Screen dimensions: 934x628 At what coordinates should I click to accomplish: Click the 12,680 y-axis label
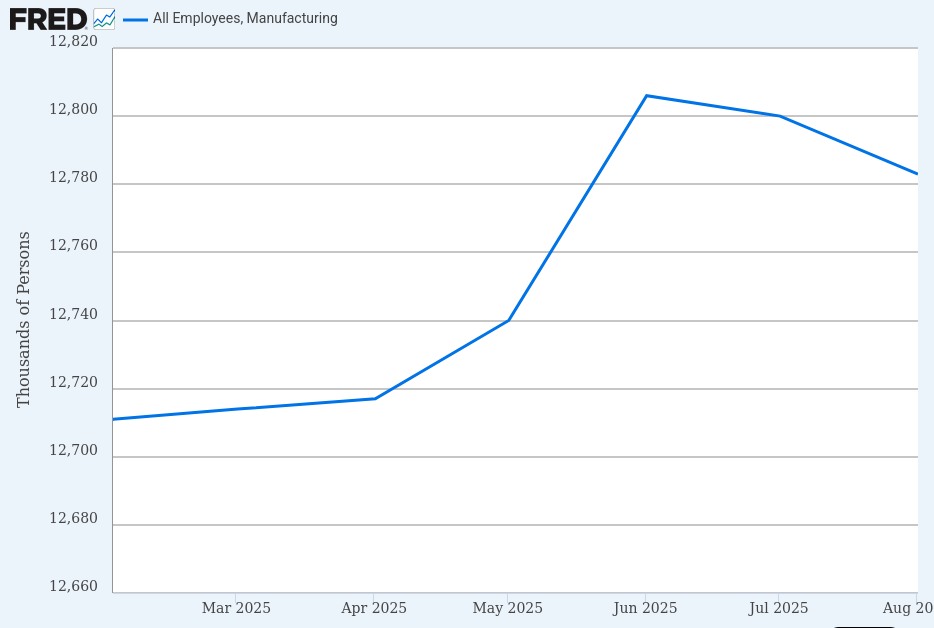click(x=73, y=518)
